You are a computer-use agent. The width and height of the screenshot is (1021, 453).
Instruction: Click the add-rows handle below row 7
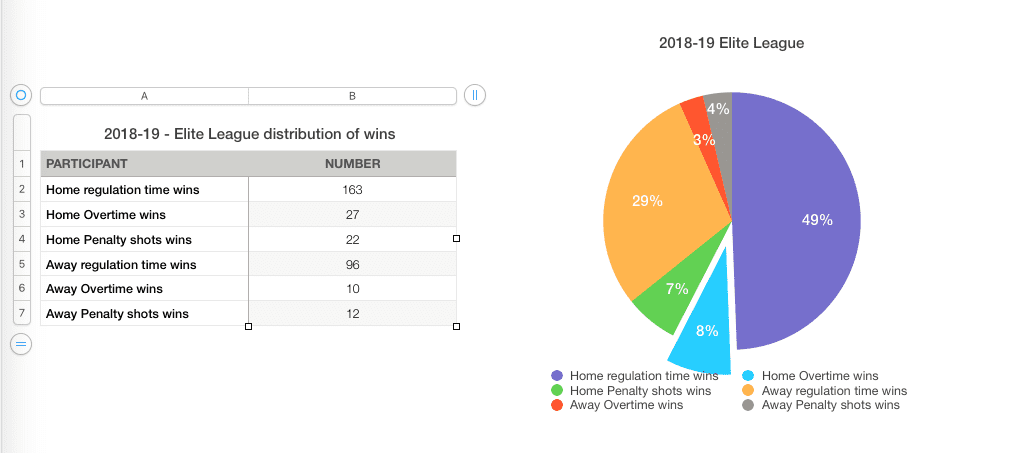click(x=21, y=344)
